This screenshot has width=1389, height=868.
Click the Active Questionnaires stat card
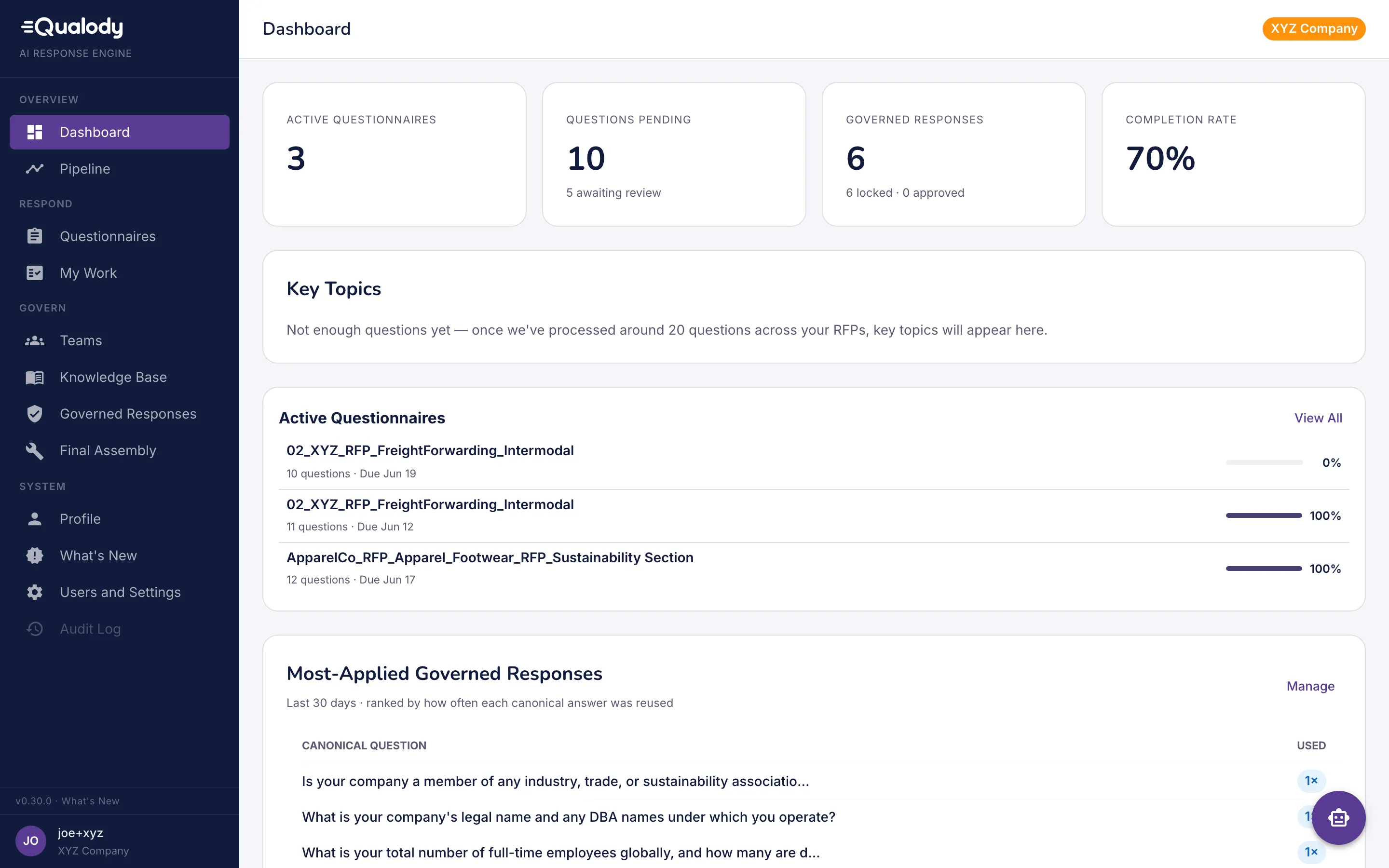[x=395, y=154]
